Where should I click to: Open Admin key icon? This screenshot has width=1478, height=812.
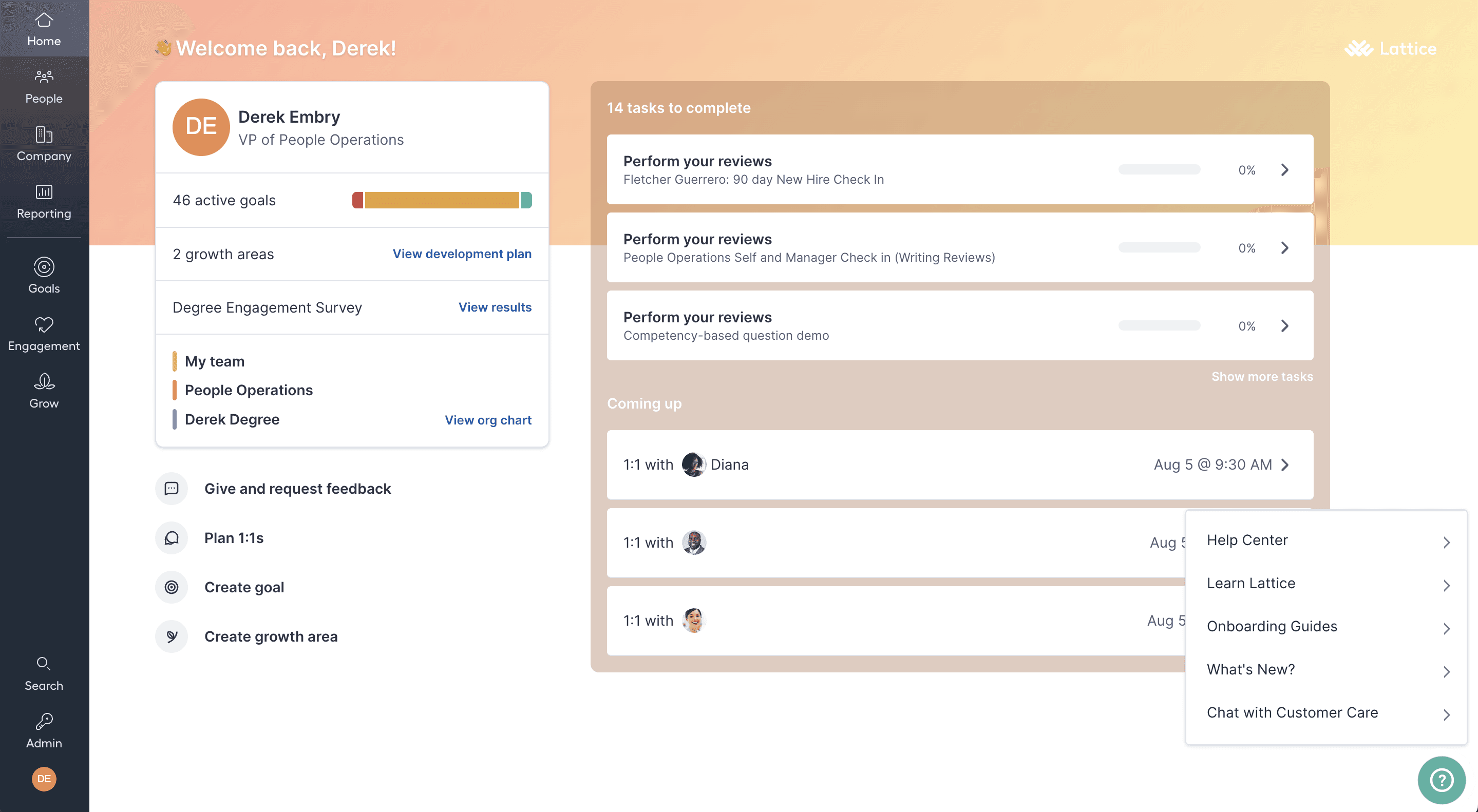point(44,721)
